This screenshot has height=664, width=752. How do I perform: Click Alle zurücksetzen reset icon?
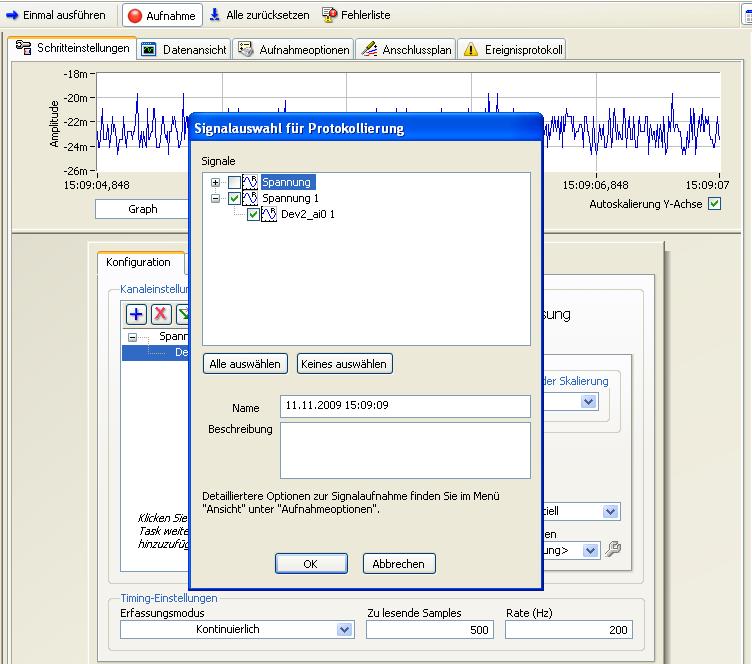215,15
